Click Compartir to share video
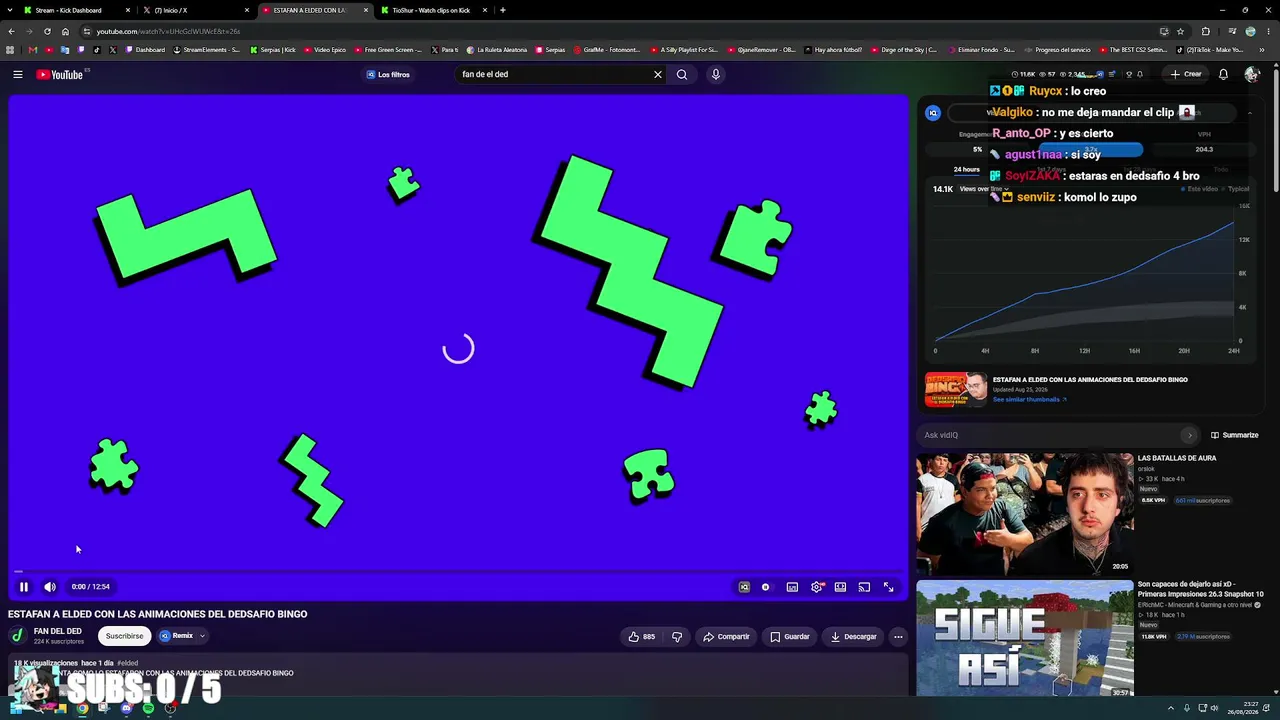Image resolution: width=1280 pixels, height=720 pixels. (726, 636)
